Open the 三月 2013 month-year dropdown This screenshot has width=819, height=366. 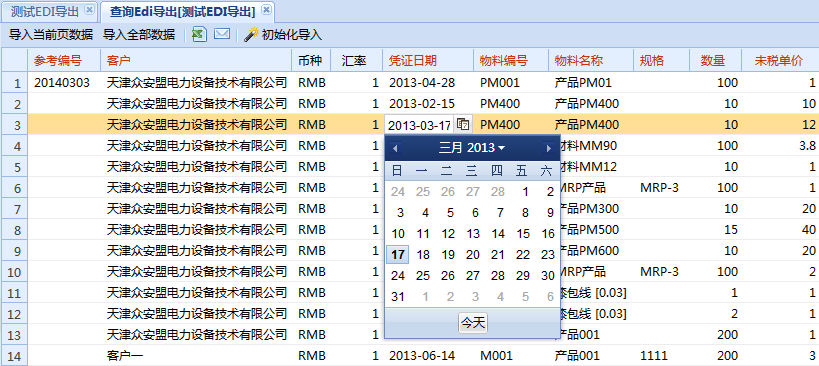(x=472, y=148)
